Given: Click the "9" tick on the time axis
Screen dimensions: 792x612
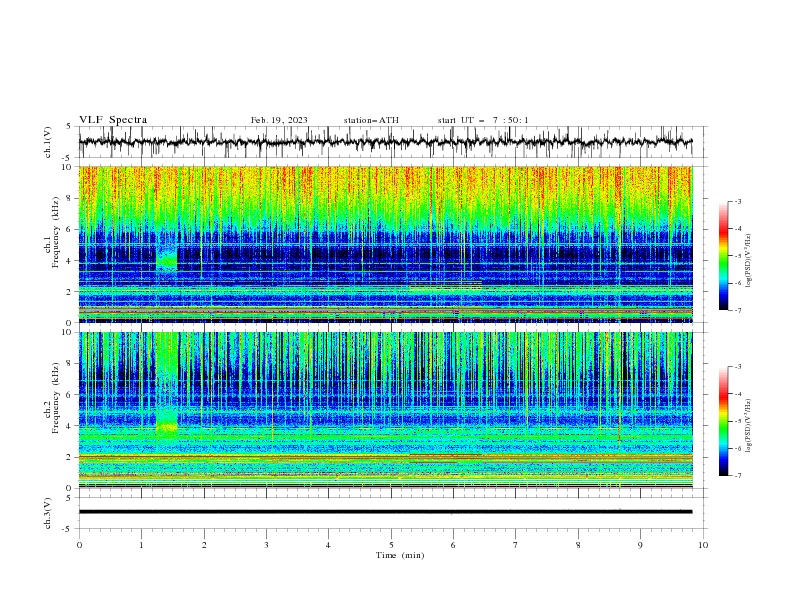Looking at the screenshot, I should tap(640, 545).
